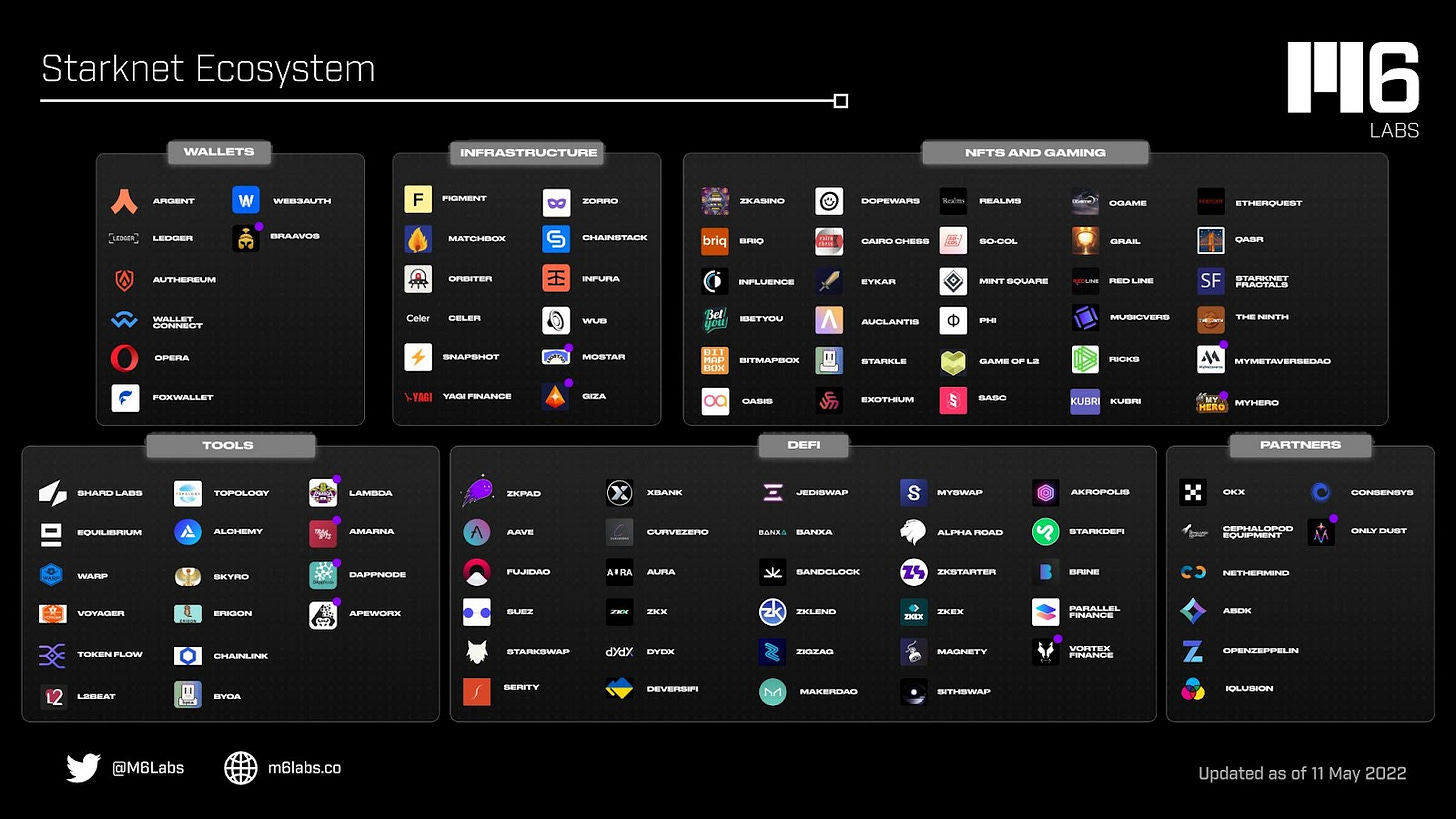Click the Cairo Chess label
Screen dimensions: 1456x819
895,241
